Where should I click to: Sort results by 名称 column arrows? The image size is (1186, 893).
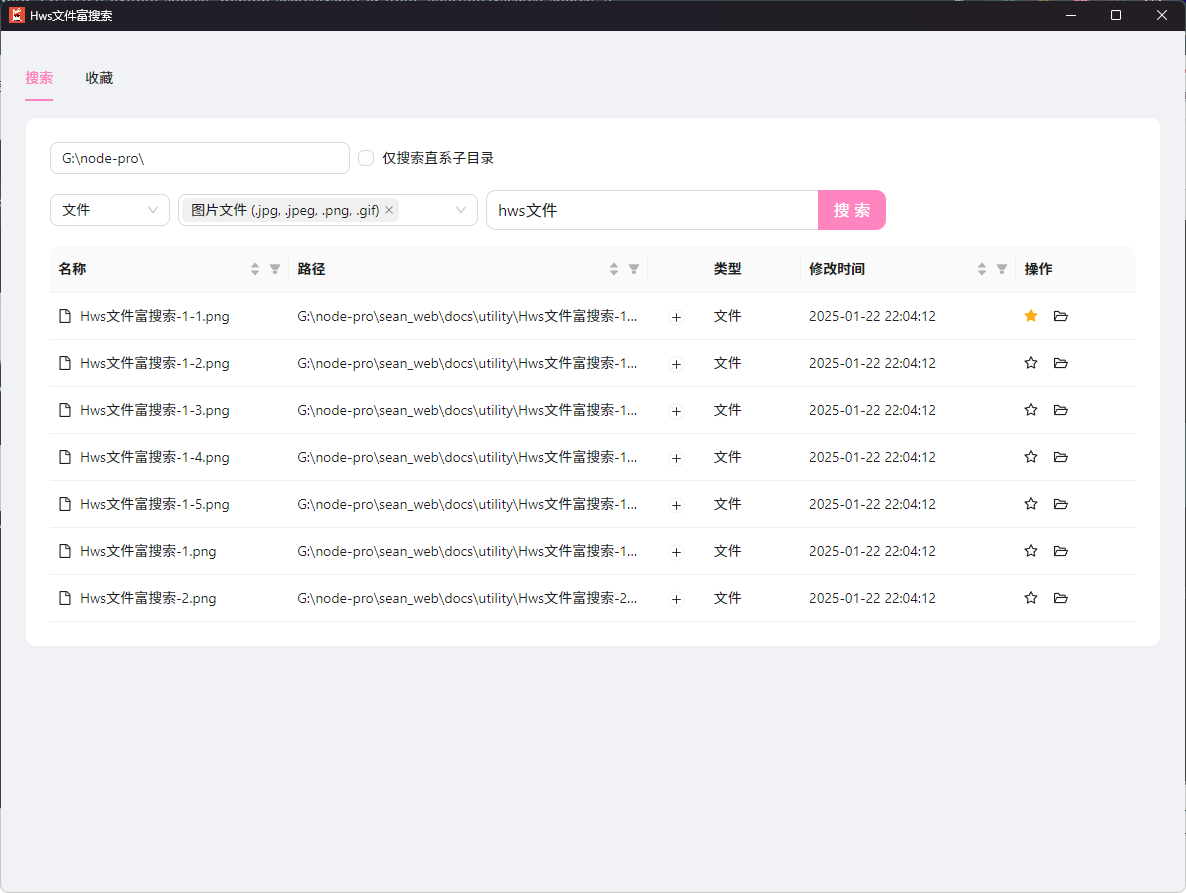[x=255, y=269]
